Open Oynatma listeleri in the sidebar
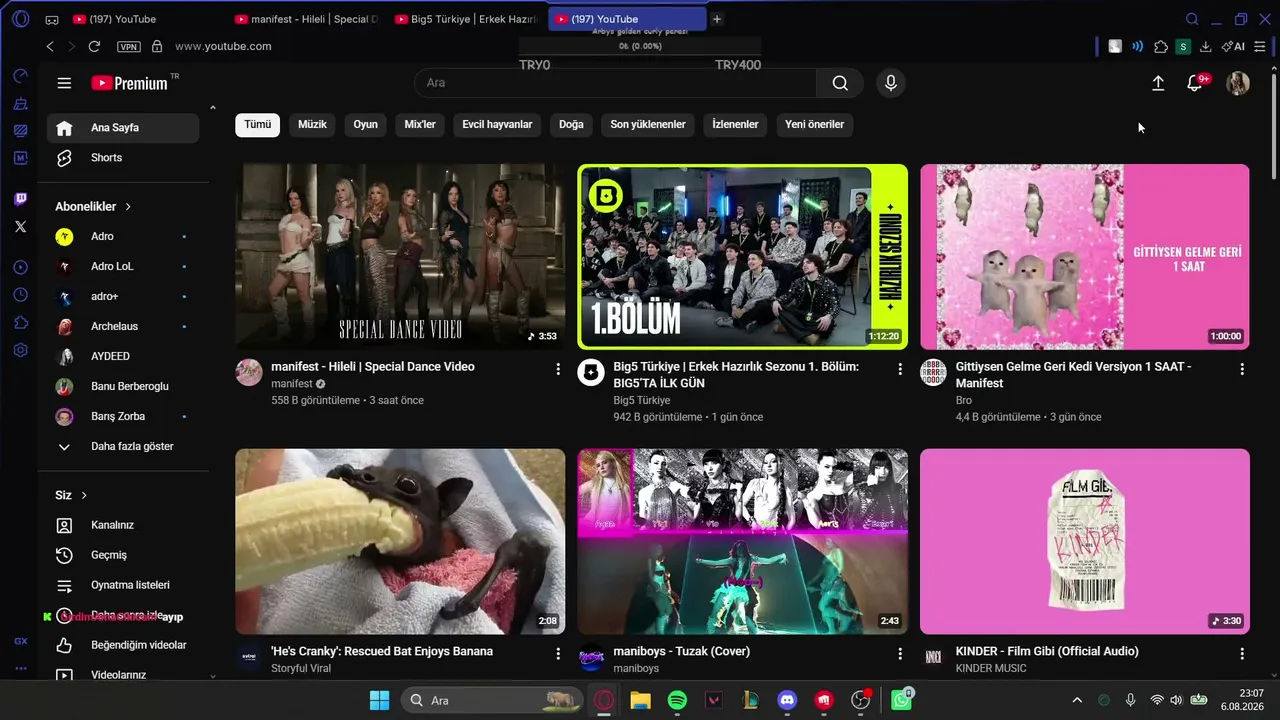 (x=123, y=585)
